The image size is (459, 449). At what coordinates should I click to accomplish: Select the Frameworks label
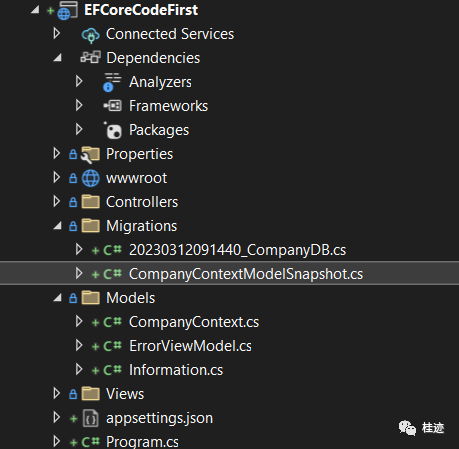[168, 106]
